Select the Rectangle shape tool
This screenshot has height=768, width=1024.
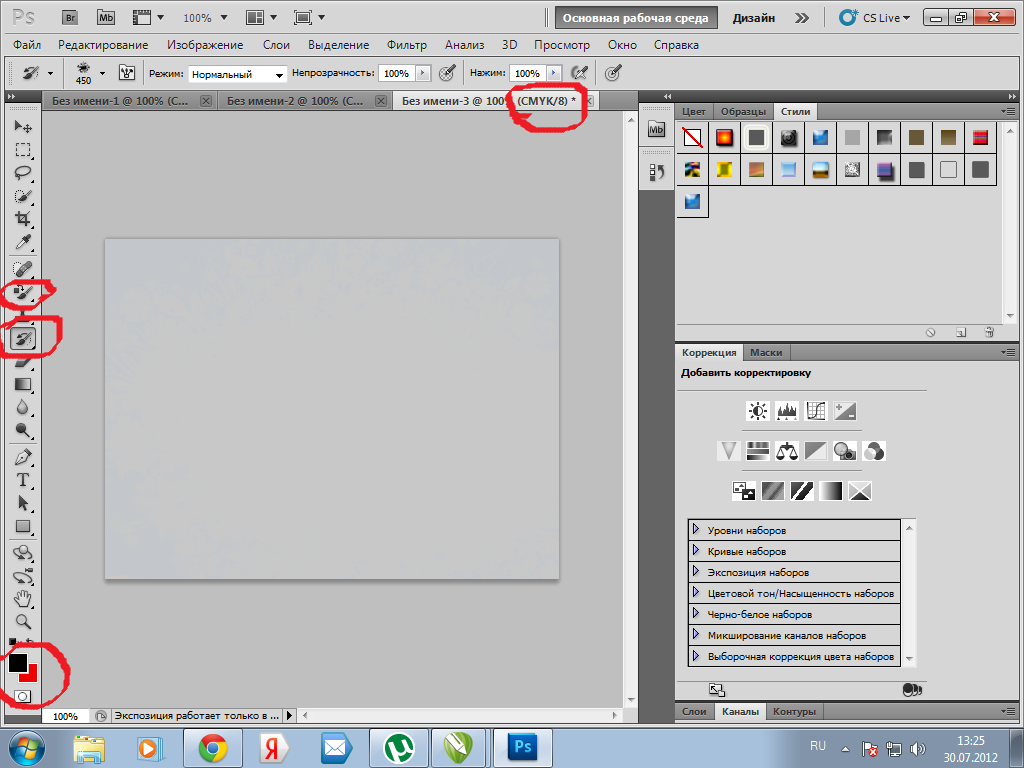pyautogui.click(x=23, y=526)
